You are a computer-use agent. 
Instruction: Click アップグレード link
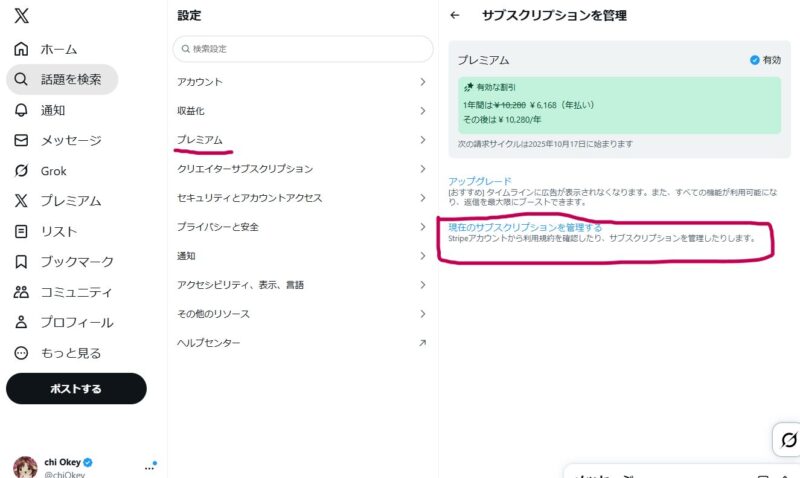[x=480, y=181]
